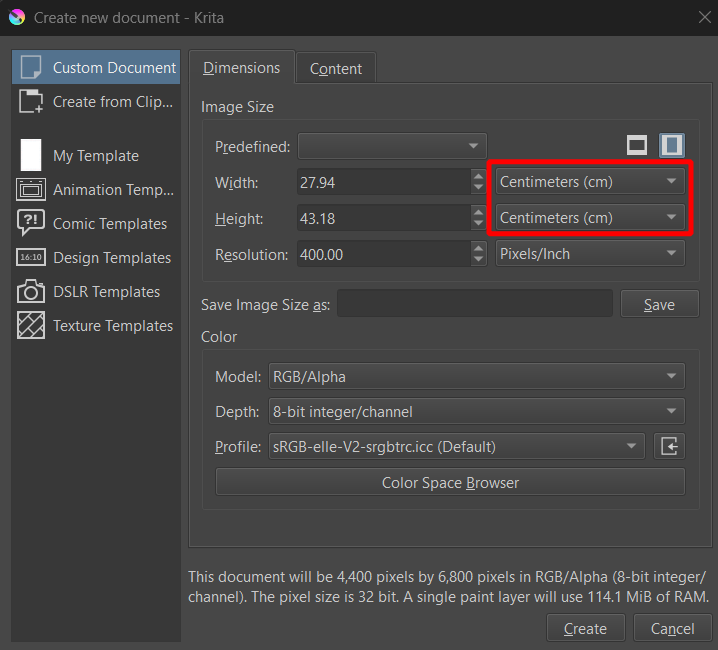This screenshot has width=718, height=650.
Task: Pick DSLR Templates camera icon
Action: coord(31,292)
